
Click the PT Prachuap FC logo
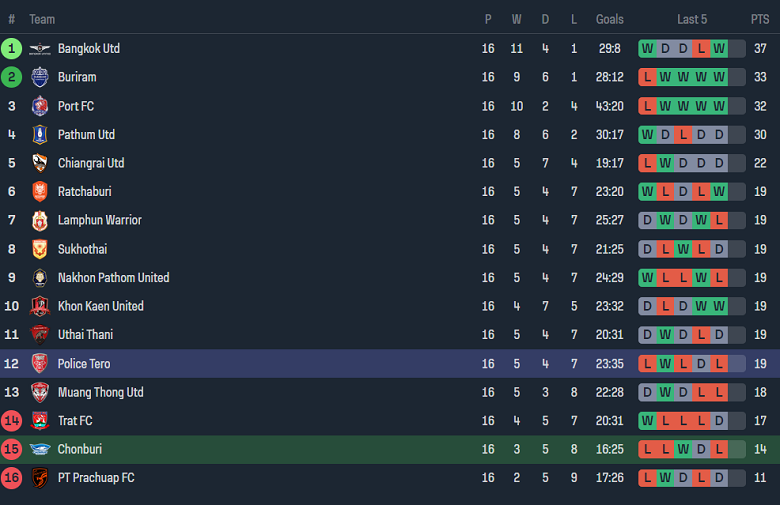[39, 478]
